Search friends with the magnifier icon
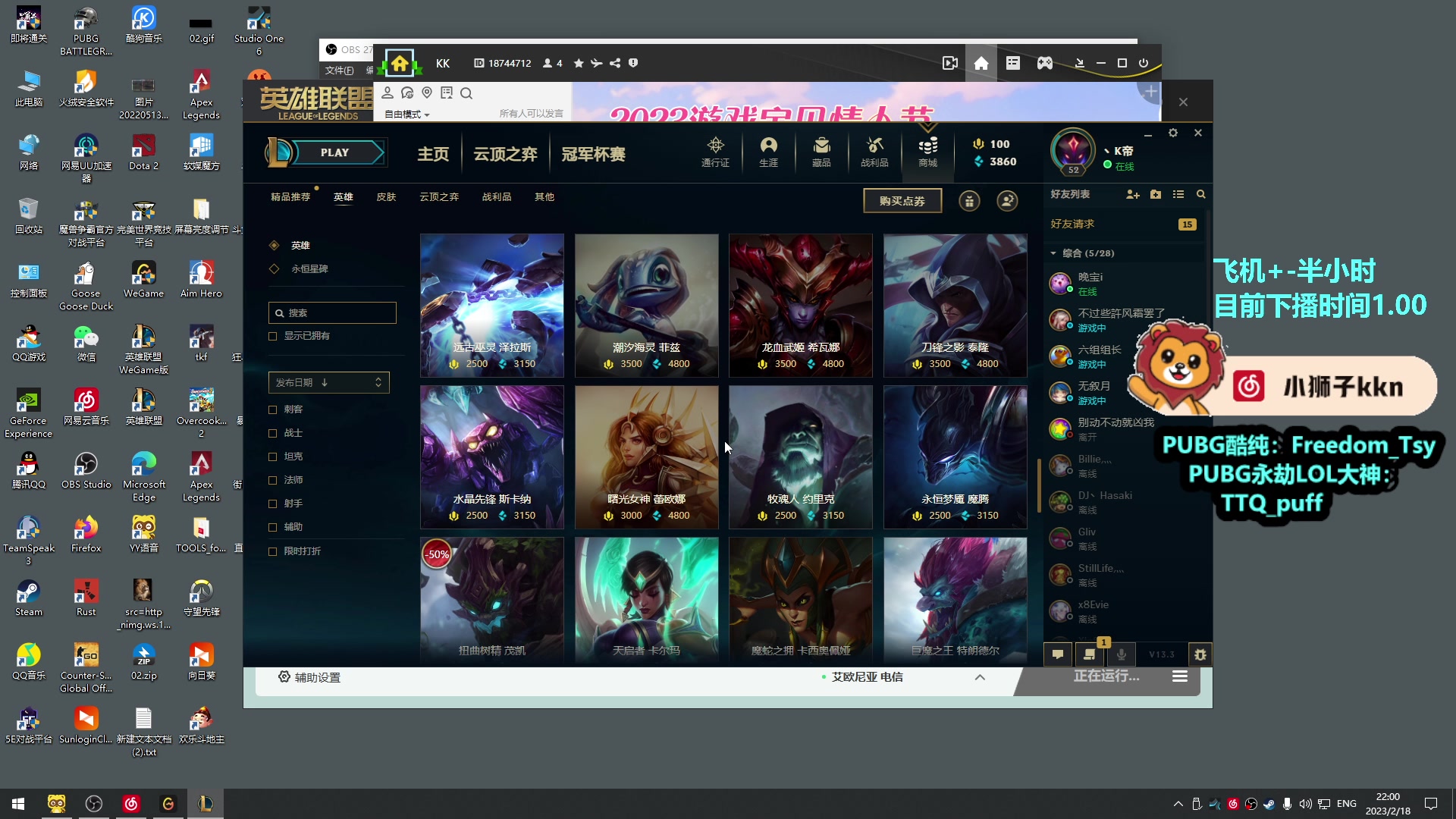The height and width of the screenshot is (819, 1456). (1201, 195)
